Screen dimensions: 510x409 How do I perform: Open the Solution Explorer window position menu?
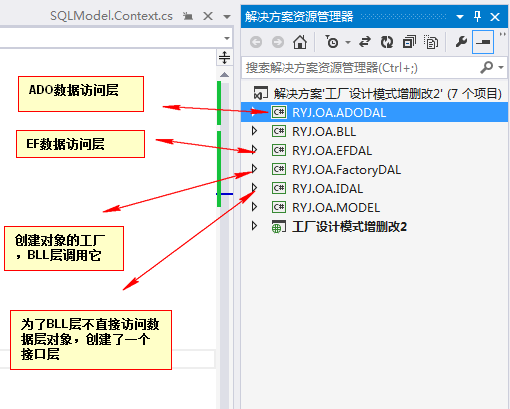[x=460, y=17]
